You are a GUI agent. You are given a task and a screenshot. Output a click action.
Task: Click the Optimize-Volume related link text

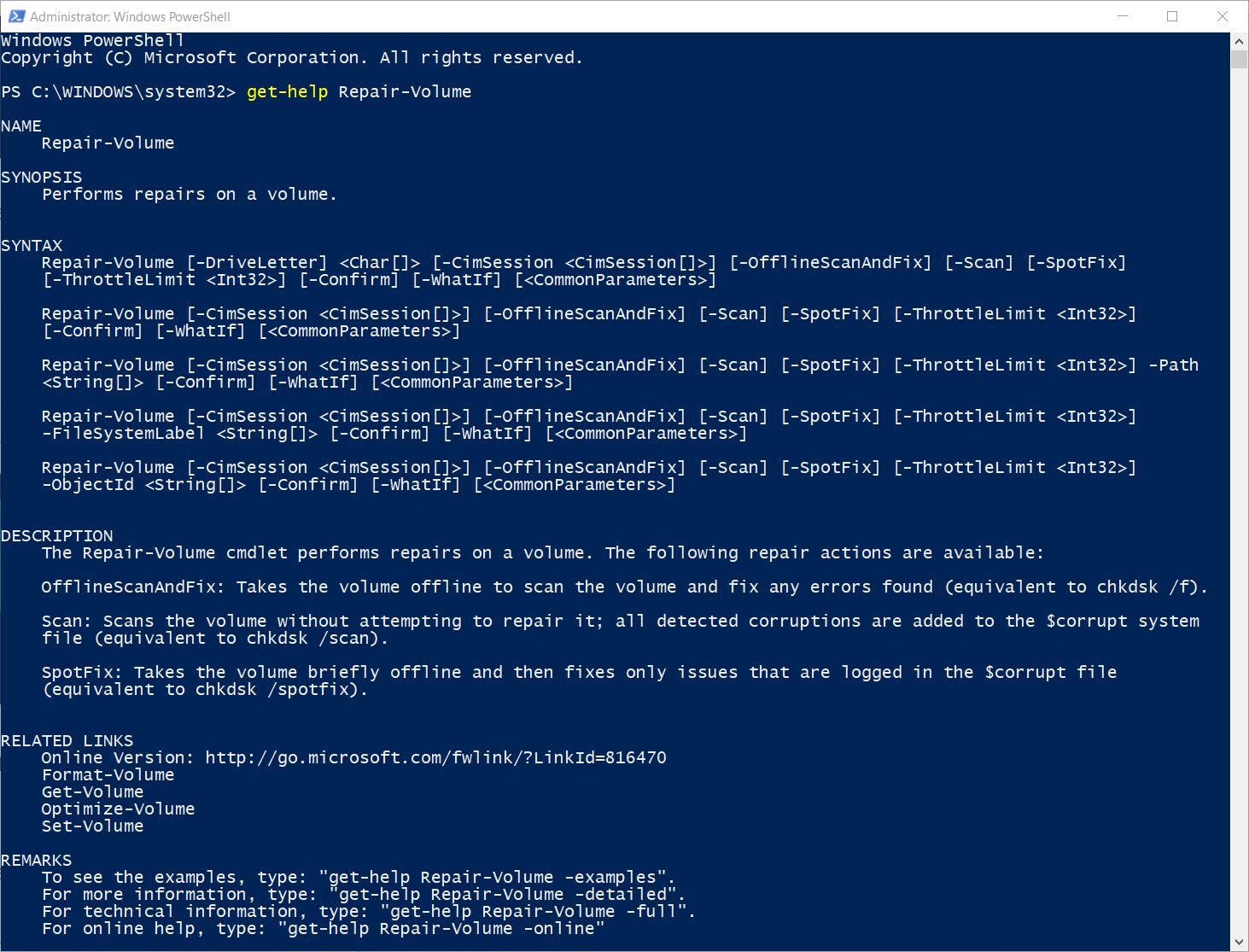pos(118,809)
